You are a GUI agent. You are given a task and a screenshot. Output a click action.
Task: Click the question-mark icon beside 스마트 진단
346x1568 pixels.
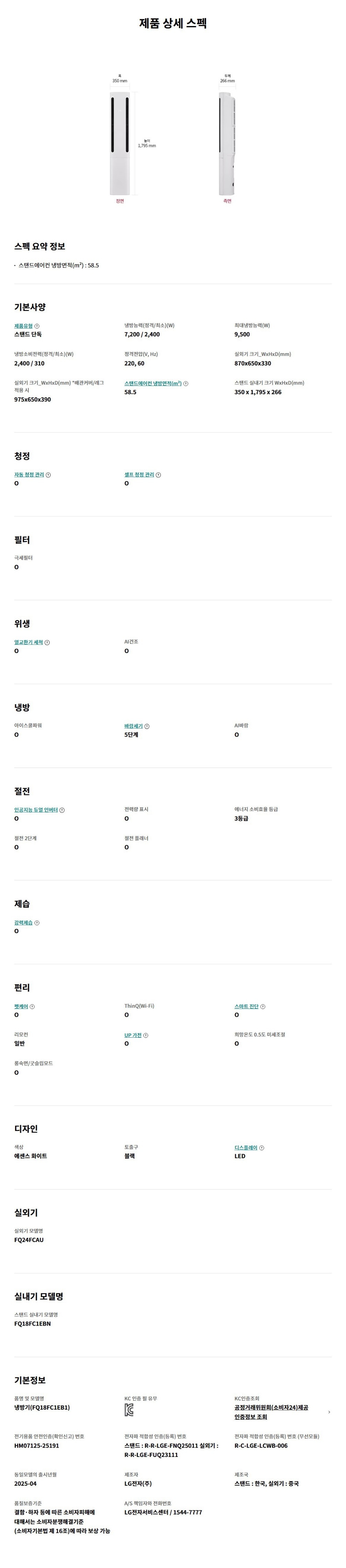[263, 1007]
